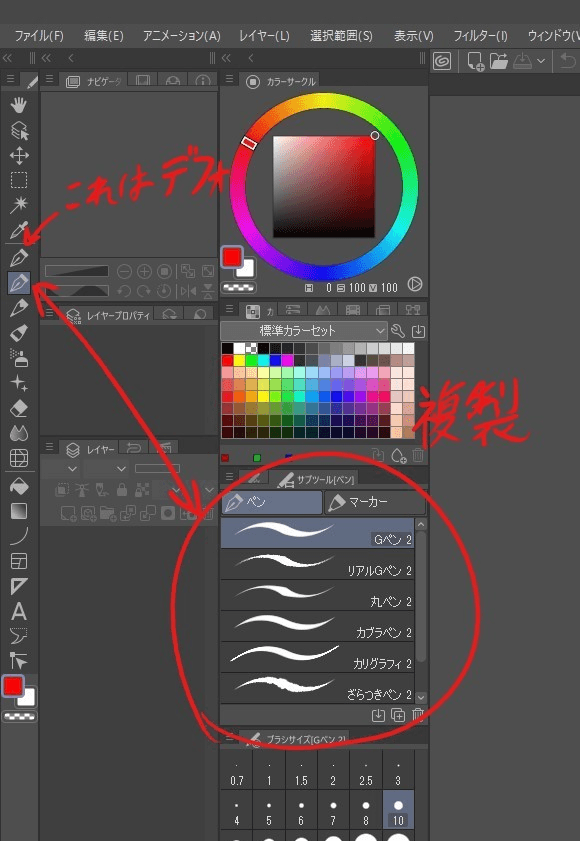Select the highlighted duplicated Pen tool
Viewport: 580px width, 841px height.
[19, 283]
